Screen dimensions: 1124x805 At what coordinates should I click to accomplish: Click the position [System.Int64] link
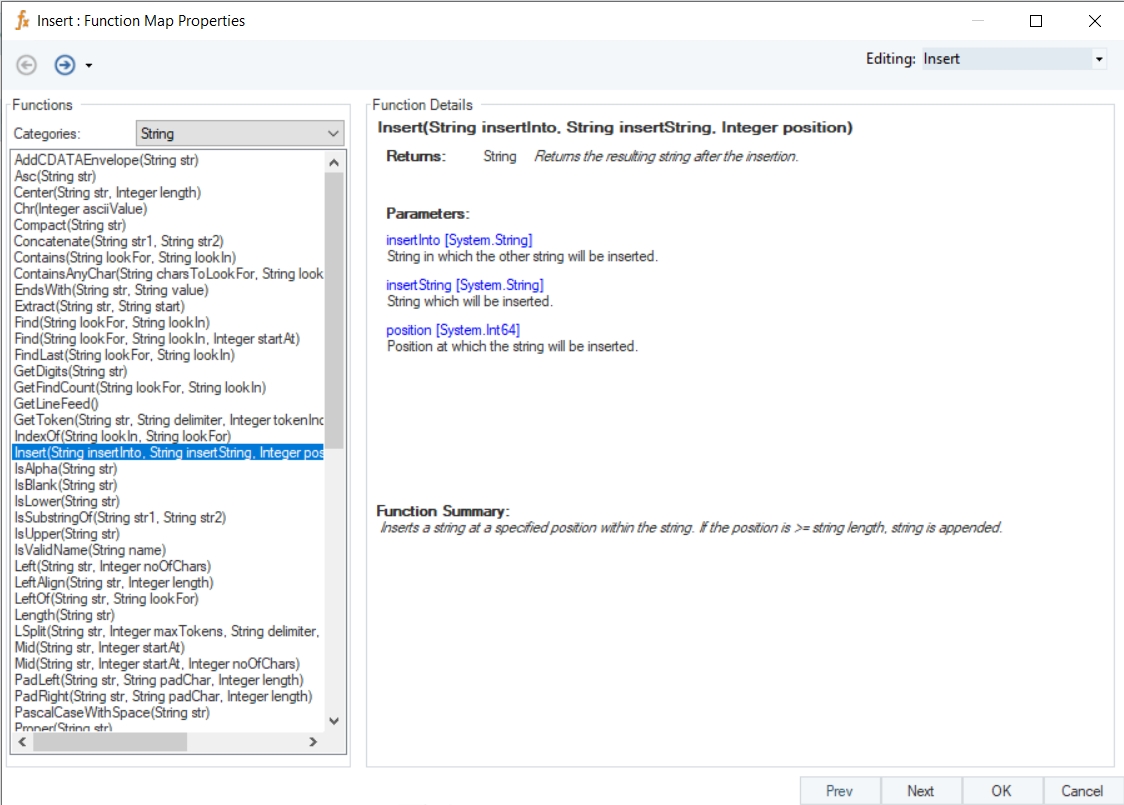453,330
